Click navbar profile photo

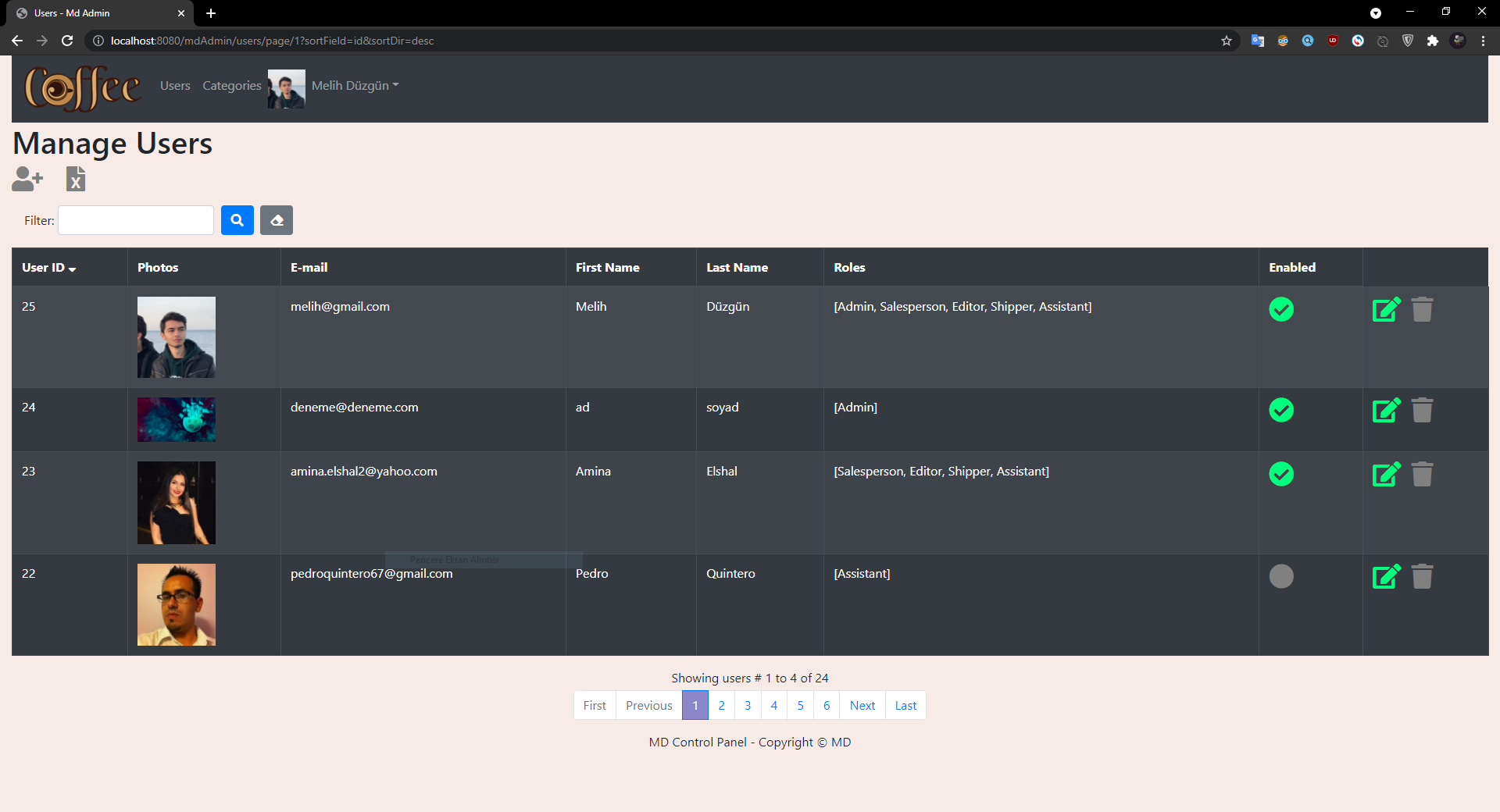pos(287,89)
